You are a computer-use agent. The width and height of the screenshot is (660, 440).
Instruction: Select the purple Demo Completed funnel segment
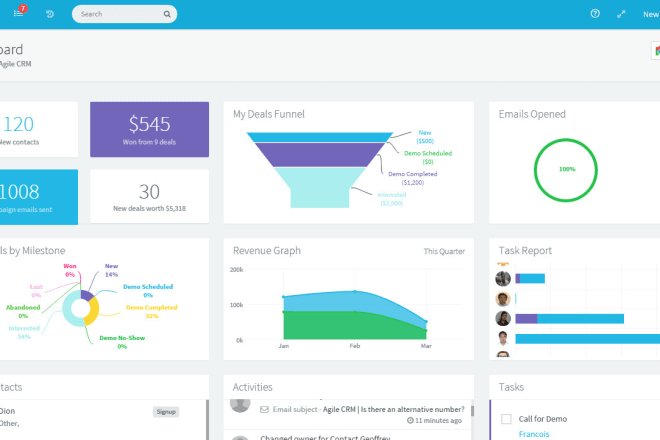[319, 155]
